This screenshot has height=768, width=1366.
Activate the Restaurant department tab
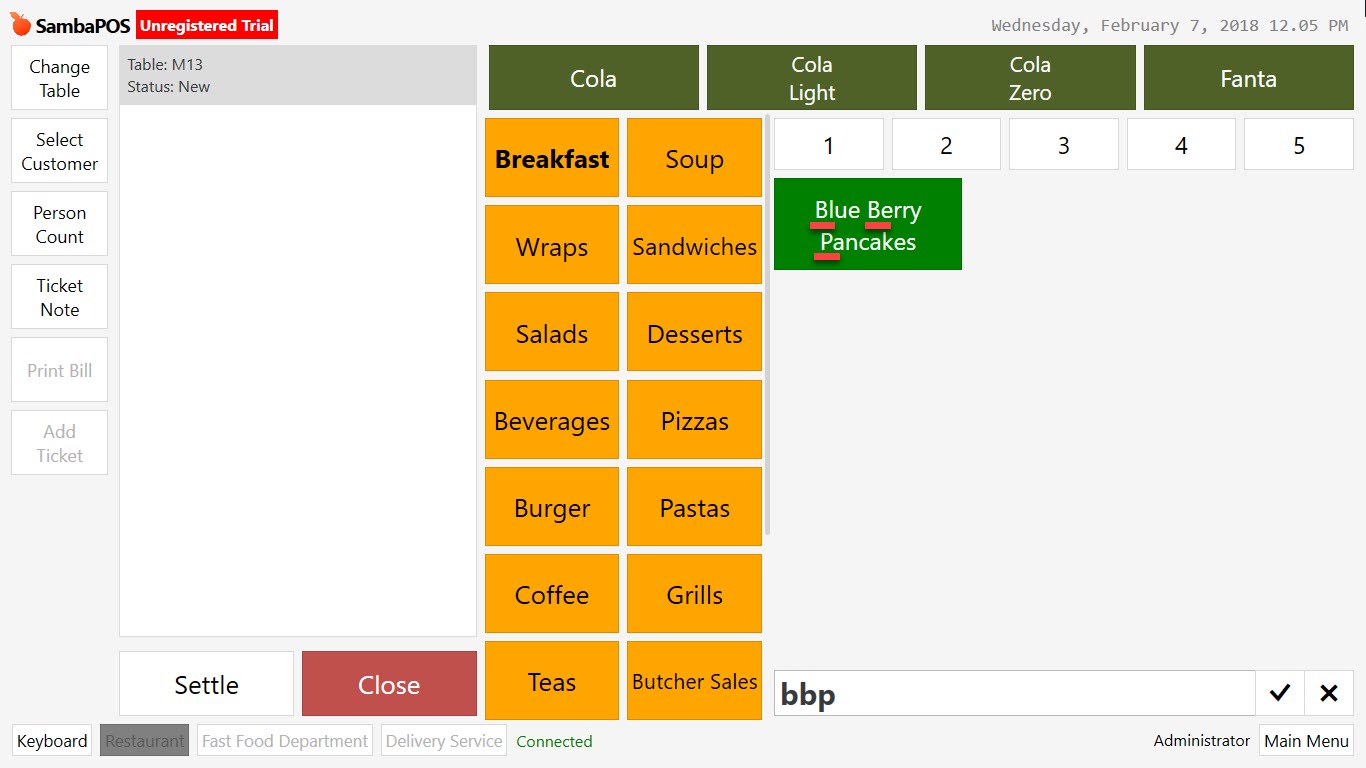[144, 741]
